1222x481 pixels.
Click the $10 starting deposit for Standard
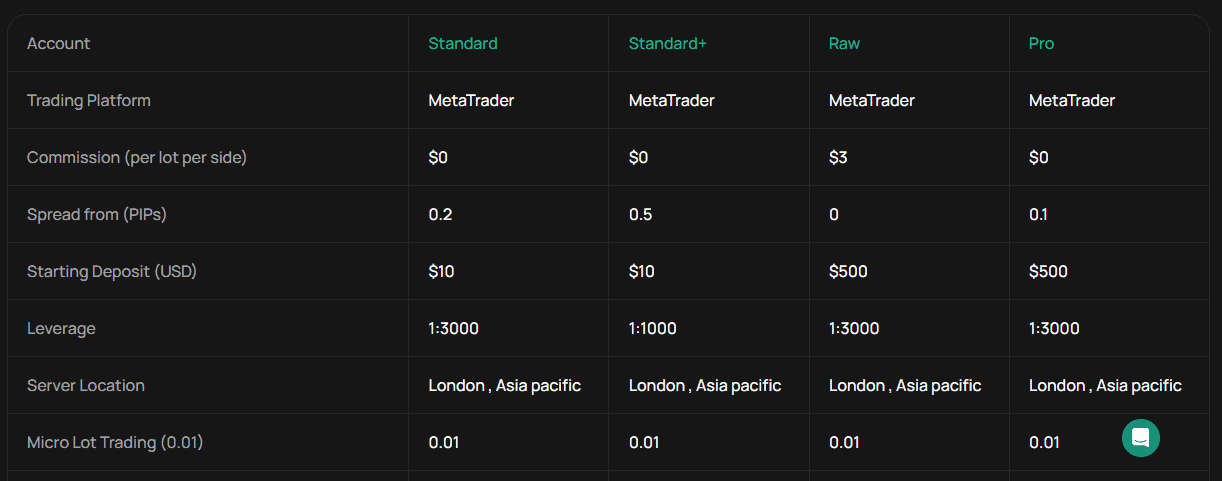[441, 271]
